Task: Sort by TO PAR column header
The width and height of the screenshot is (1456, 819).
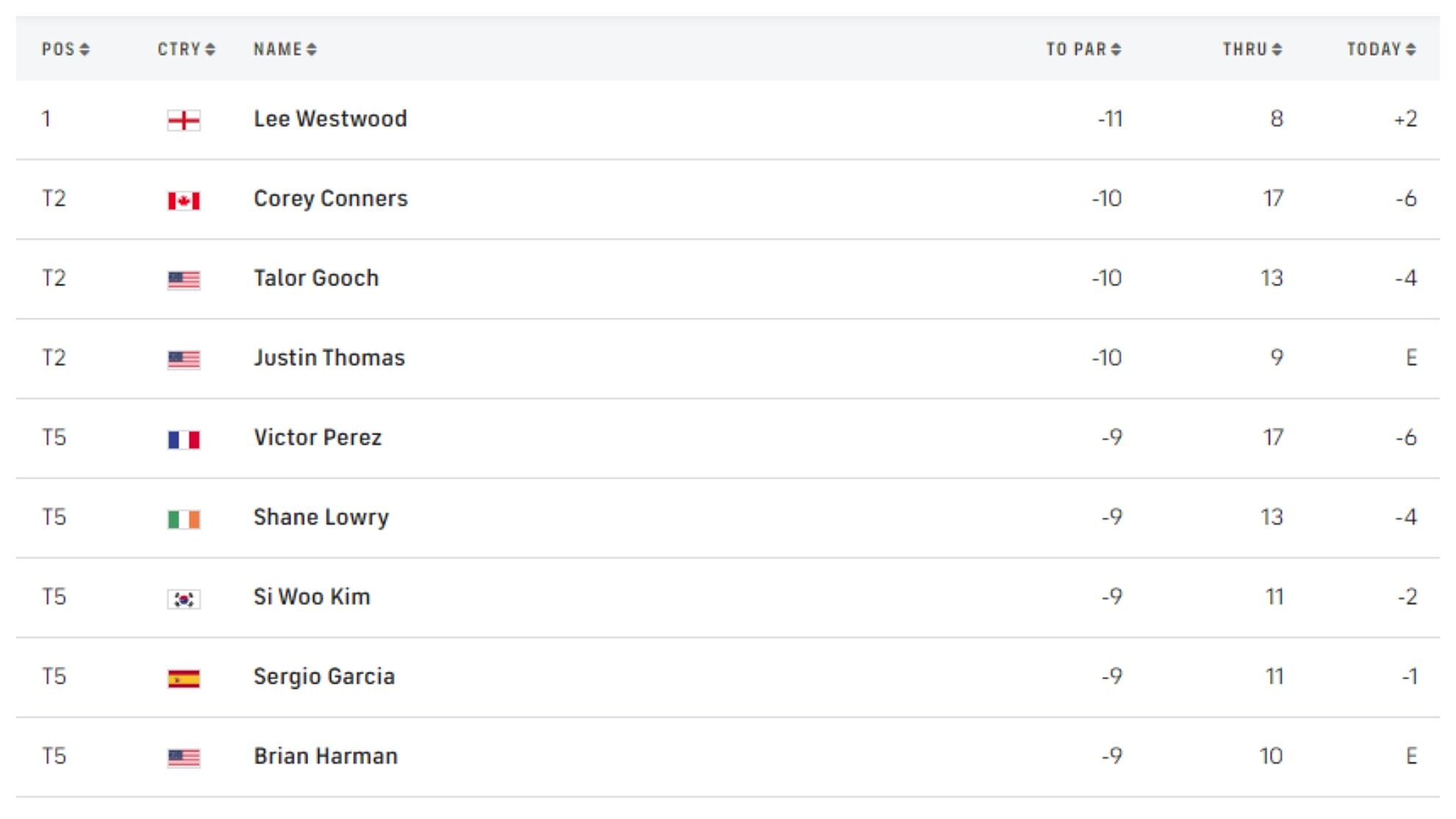Action: point(1083,49)
